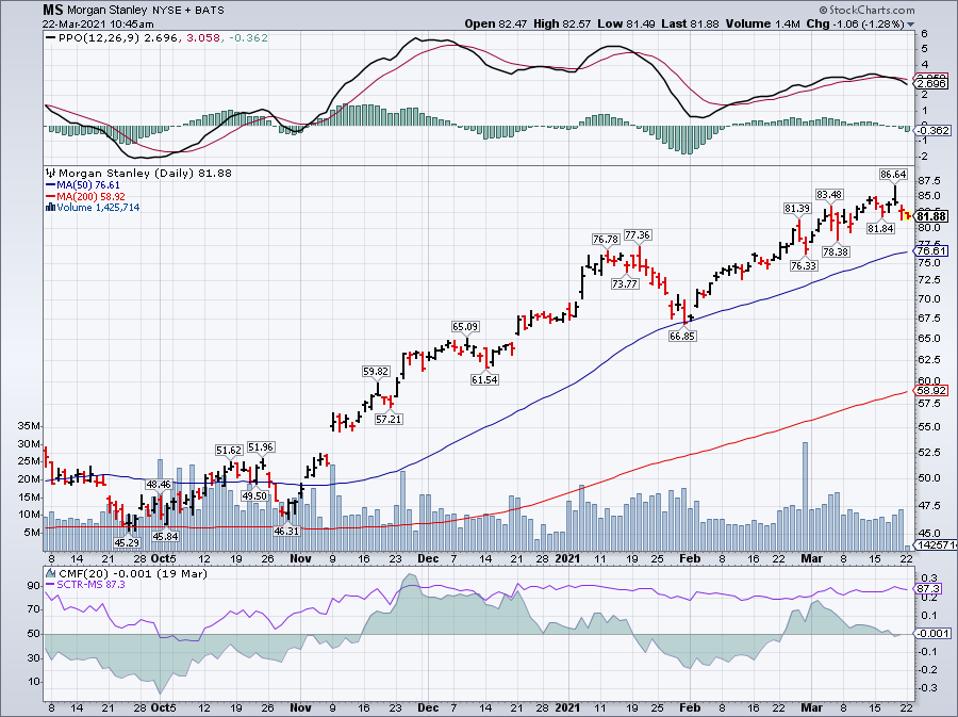Click the red MA(200) line marker
Image resolution: width=958 pixels, height=717 pixels.
(50, 196)
